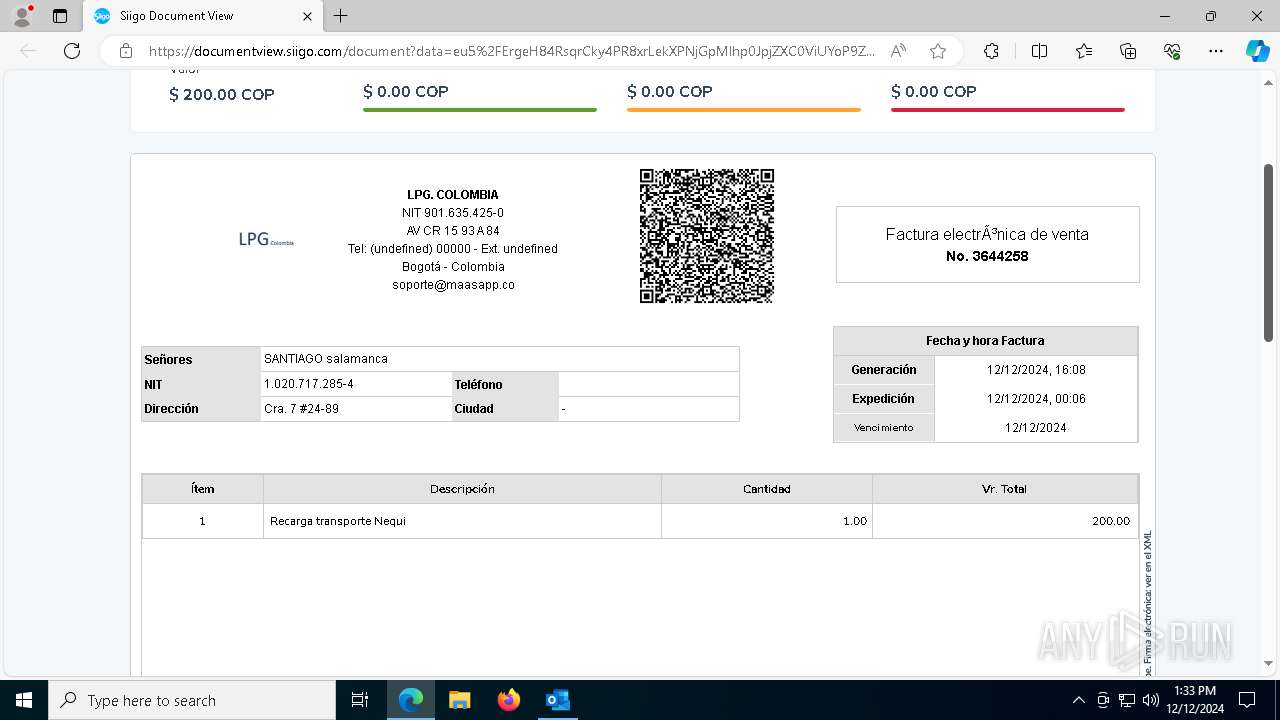This screenshot has width=1280, height=720.
Task: Open Outlook from the taskbar
Action: pyautogui.click(x=557, y=700)
